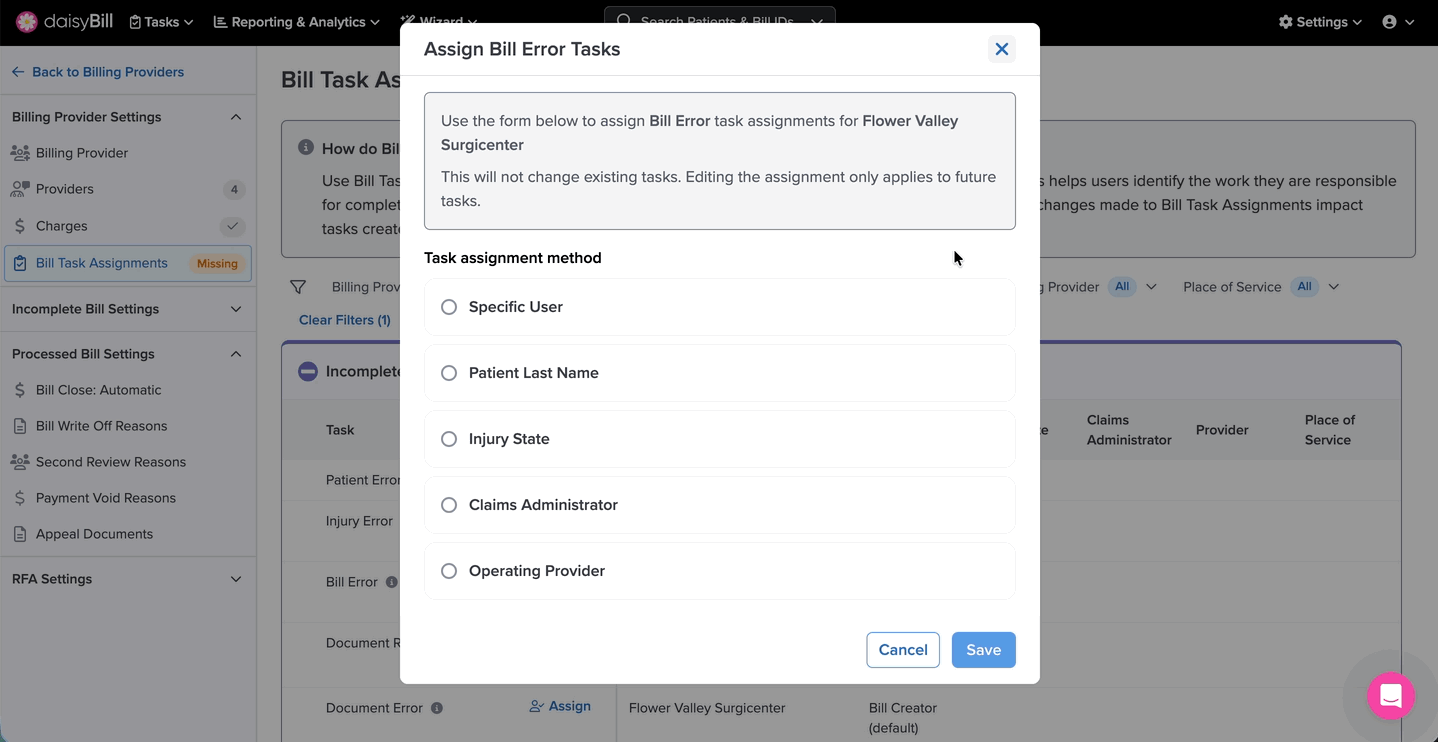Choose the Claims Administrator radio option
1438x742 pixels.
(x=449, y=505)
